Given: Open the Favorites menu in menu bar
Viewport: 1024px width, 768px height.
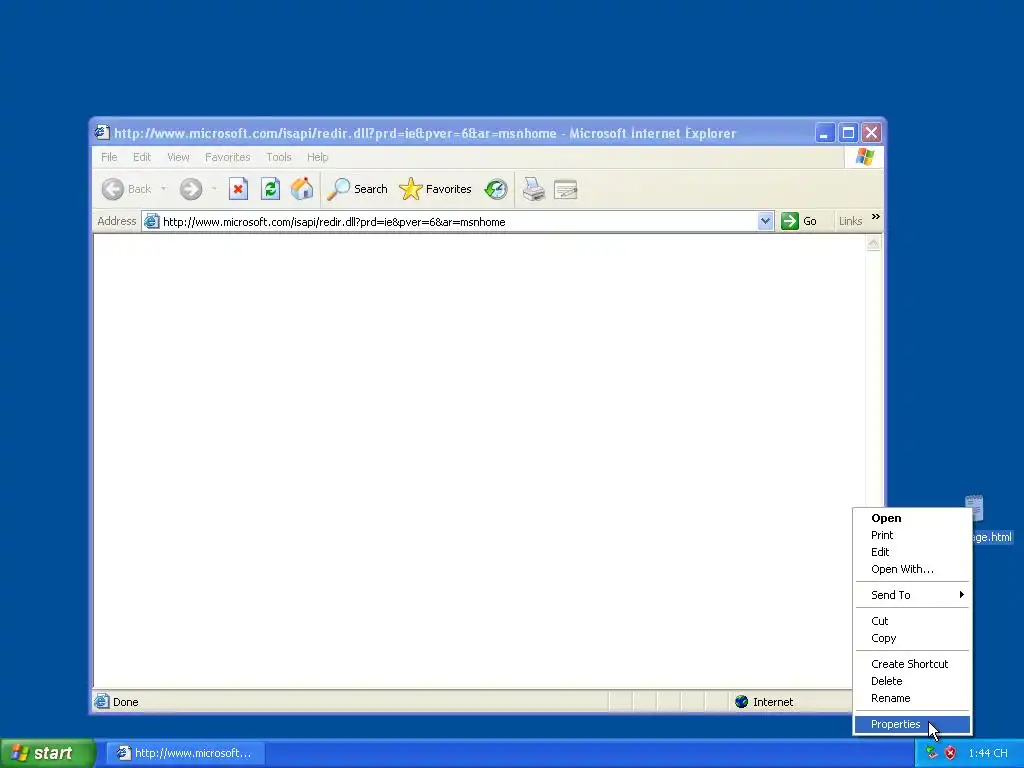Looking at the screenshot, I should [x=227, y=157].
